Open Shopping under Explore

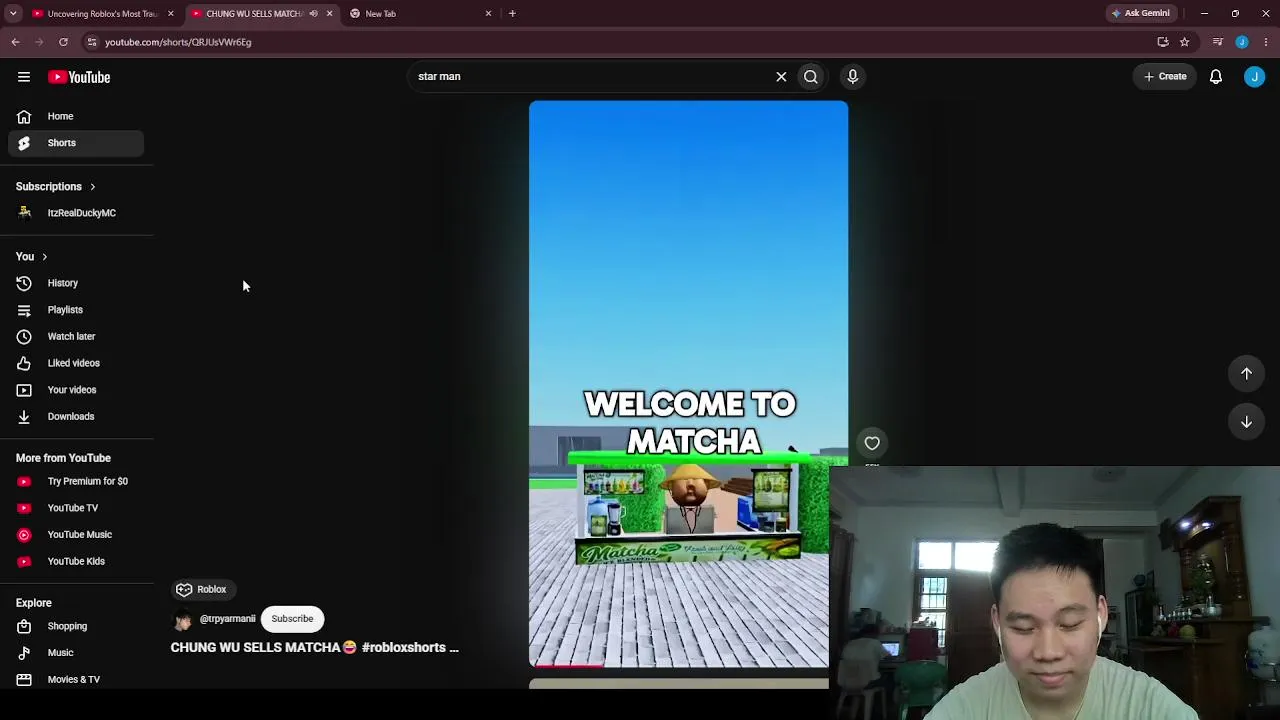click(x=76, y=626)
